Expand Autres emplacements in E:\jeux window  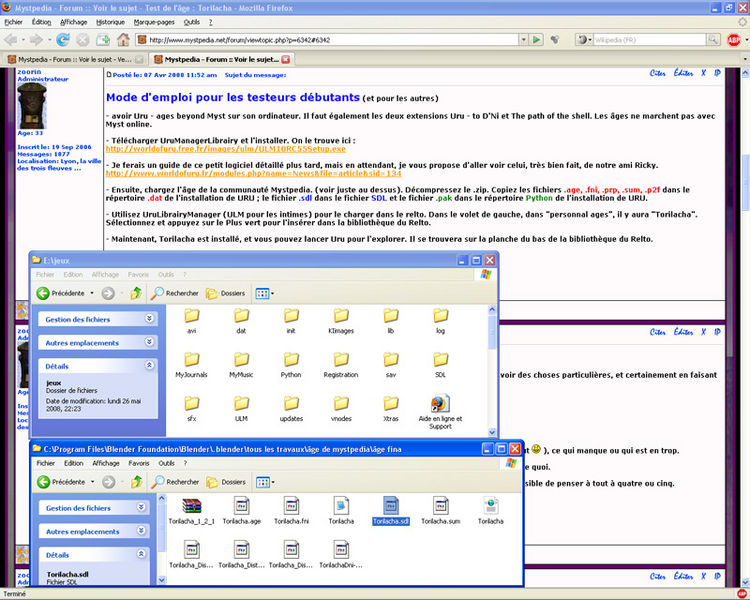coord(149,342)
